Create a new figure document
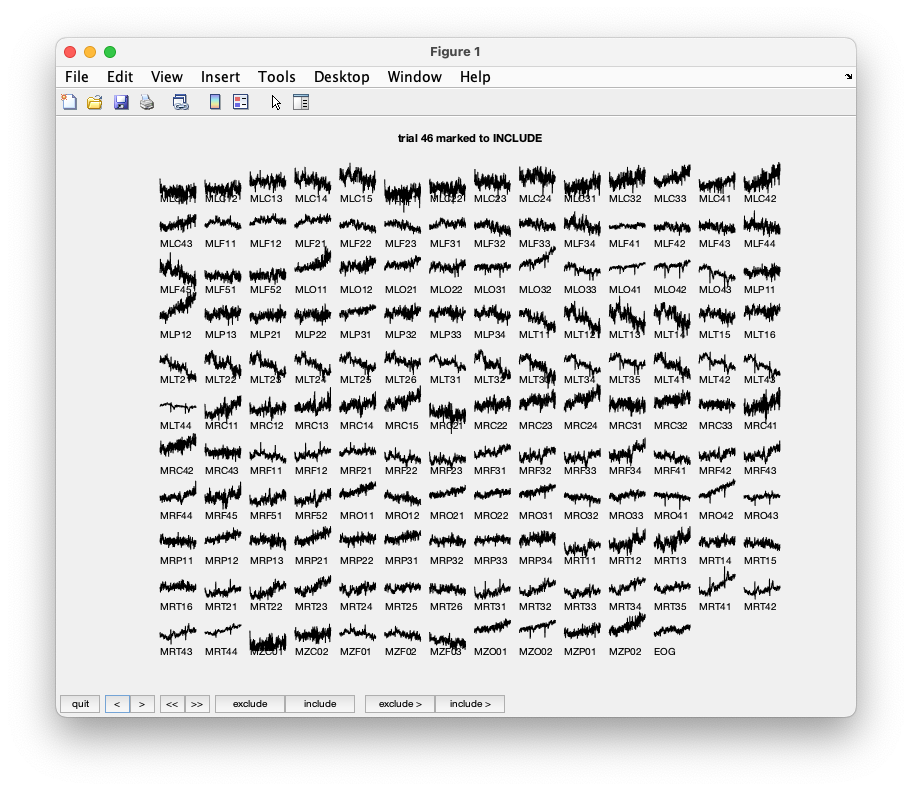The width and height of the screenshot is (912, 791). tap(69, 101)
